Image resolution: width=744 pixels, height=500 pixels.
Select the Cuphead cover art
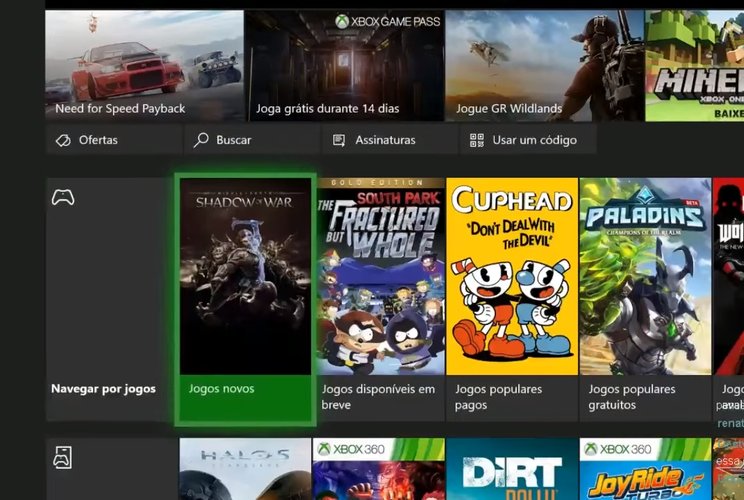click(512, 276)
